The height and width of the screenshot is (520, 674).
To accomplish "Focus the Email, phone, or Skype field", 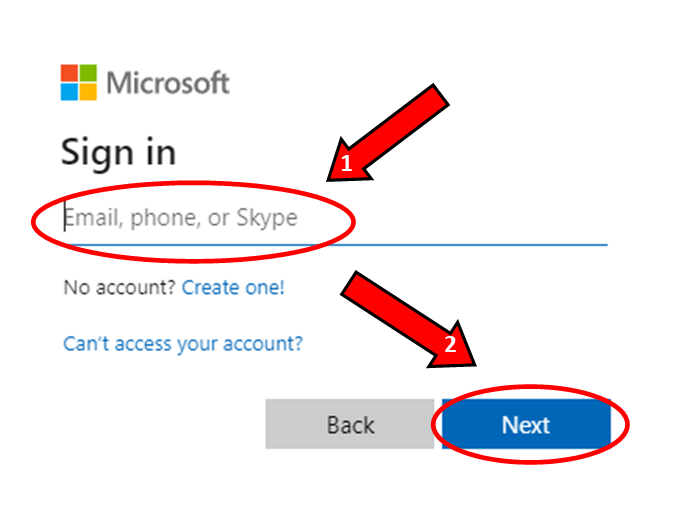I will pos(335,218).
